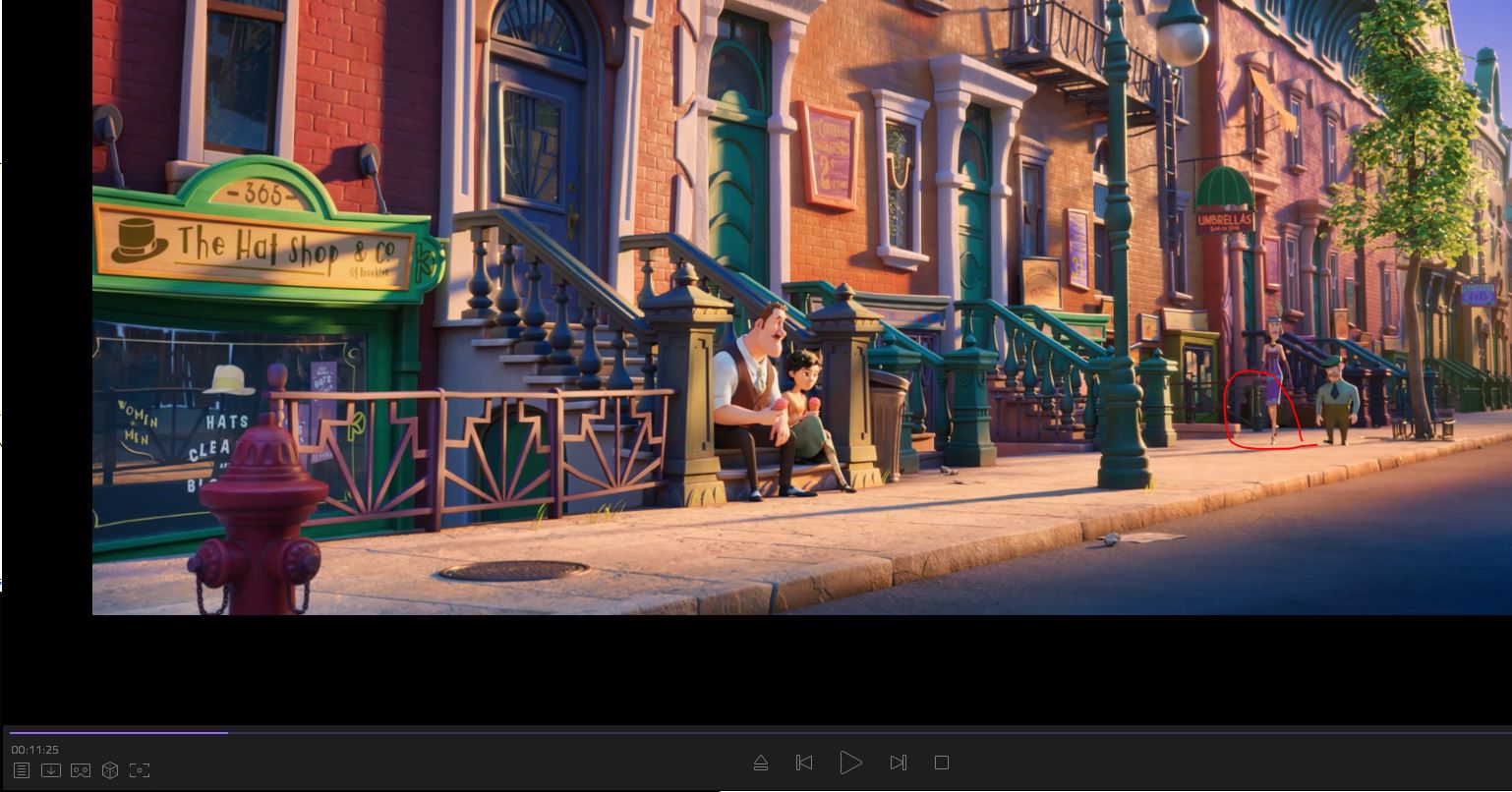Click the UMBRELLAS shop sign in video
Screen dimensions: 1512x792
pyautogui.click(x=1224, y=220)
